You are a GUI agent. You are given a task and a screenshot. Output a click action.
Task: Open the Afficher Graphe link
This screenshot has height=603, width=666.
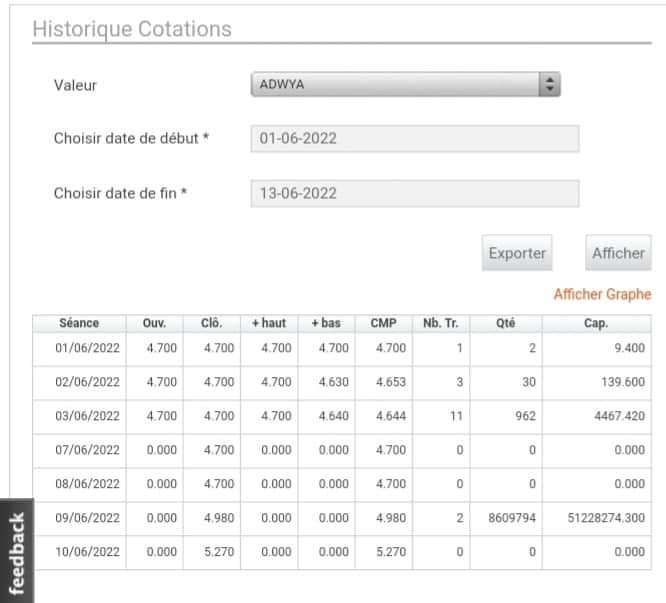[602, 294]
